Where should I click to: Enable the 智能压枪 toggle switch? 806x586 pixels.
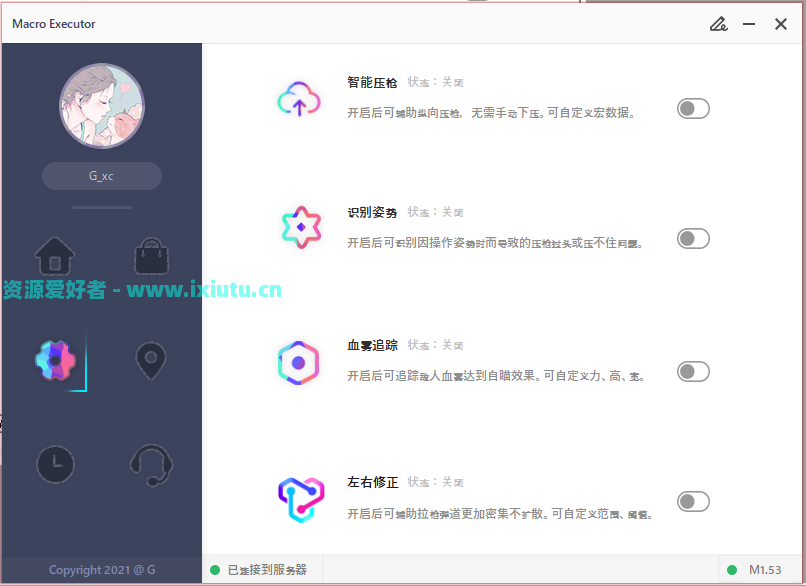(x=693, y=108)
